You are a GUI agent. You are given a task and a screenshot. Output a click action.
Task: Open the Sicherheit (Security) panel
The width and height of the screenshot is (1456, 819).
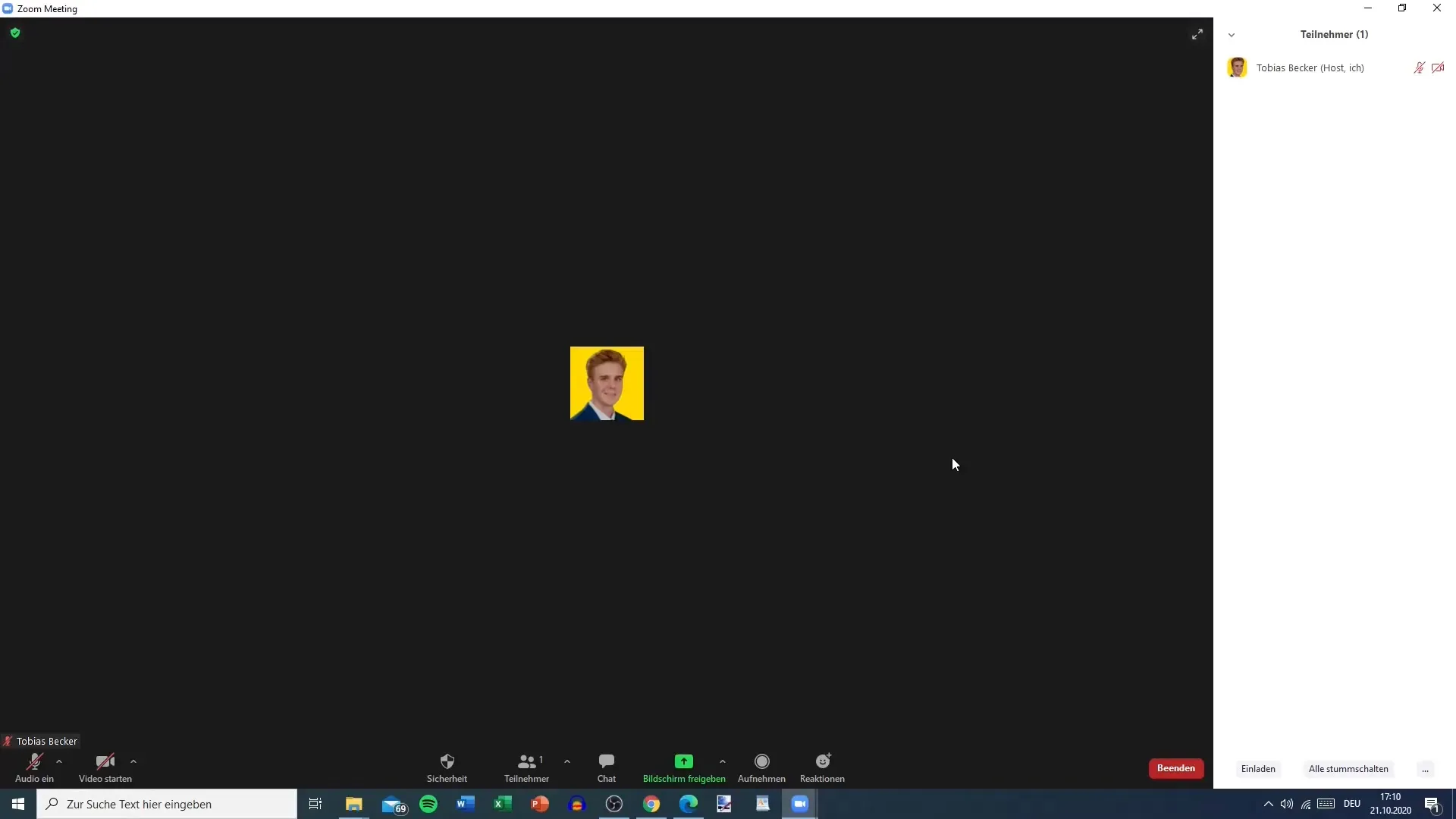tap(447, 767)
